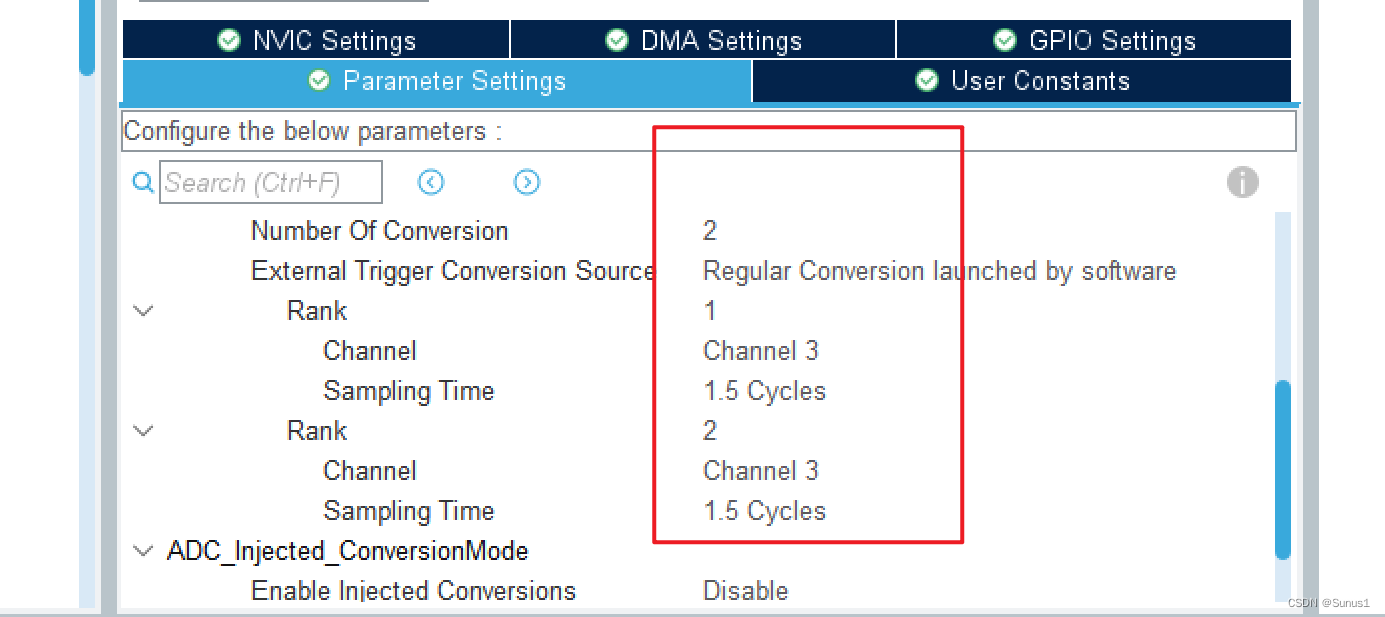Click the info icon above the scrollbar
The height and width of the screenshot is (617, 1385).
[1242, 182]
